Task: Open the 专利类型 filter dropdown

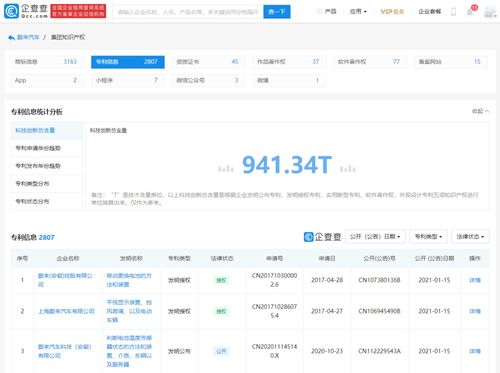Action: coord(429,237)
